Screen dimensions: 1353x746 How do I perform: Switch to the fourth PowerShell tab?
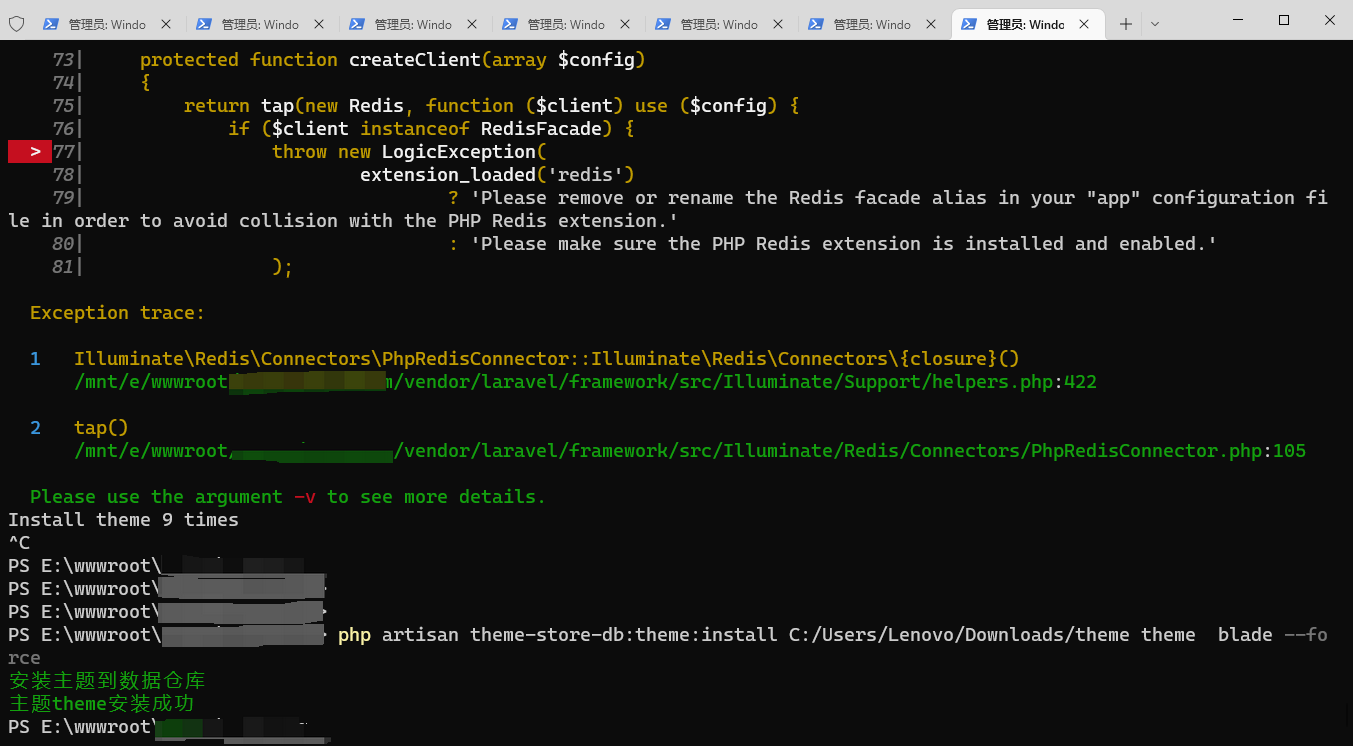[x=566, y=24]
